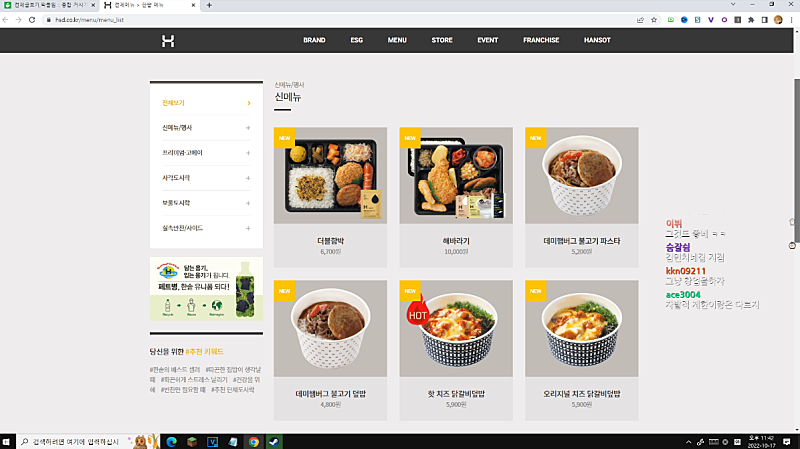
Task: Click the 오리지널 치즈 닭갈비덮밥 name
Action: [x=582, y=394]
